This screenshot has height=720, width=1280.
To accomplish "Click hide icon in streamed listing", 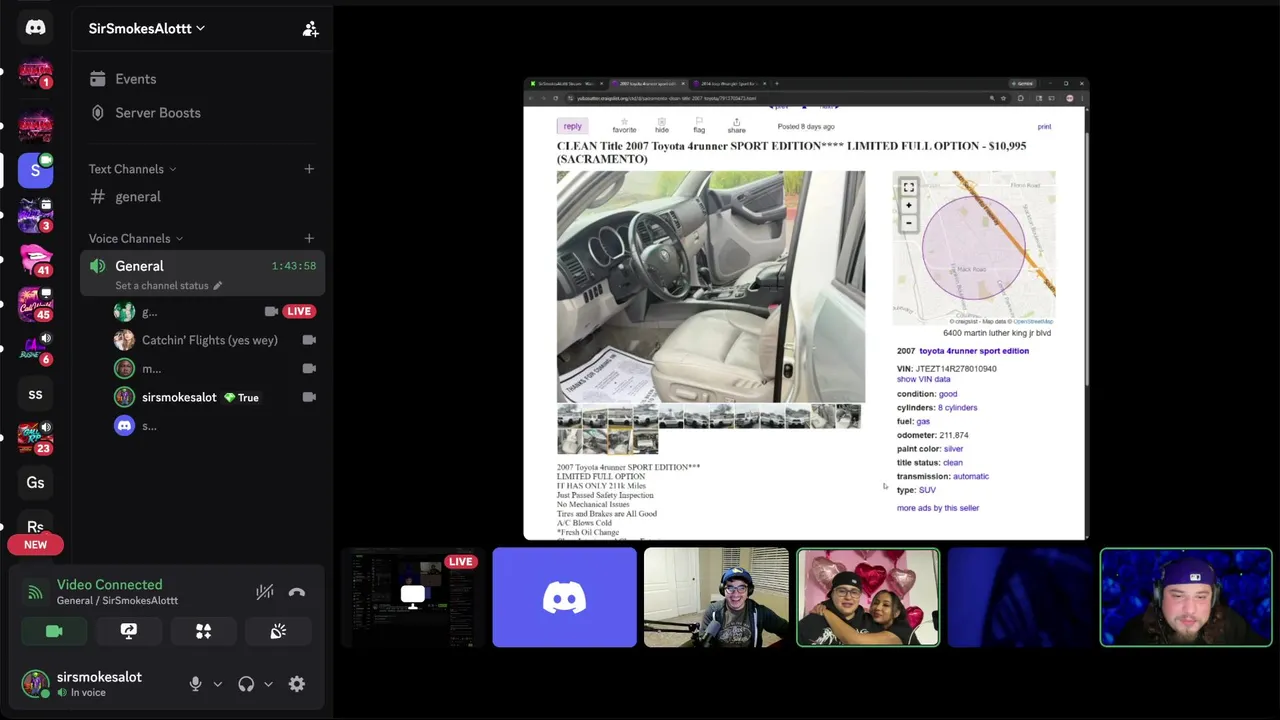I will coord(662,125).
